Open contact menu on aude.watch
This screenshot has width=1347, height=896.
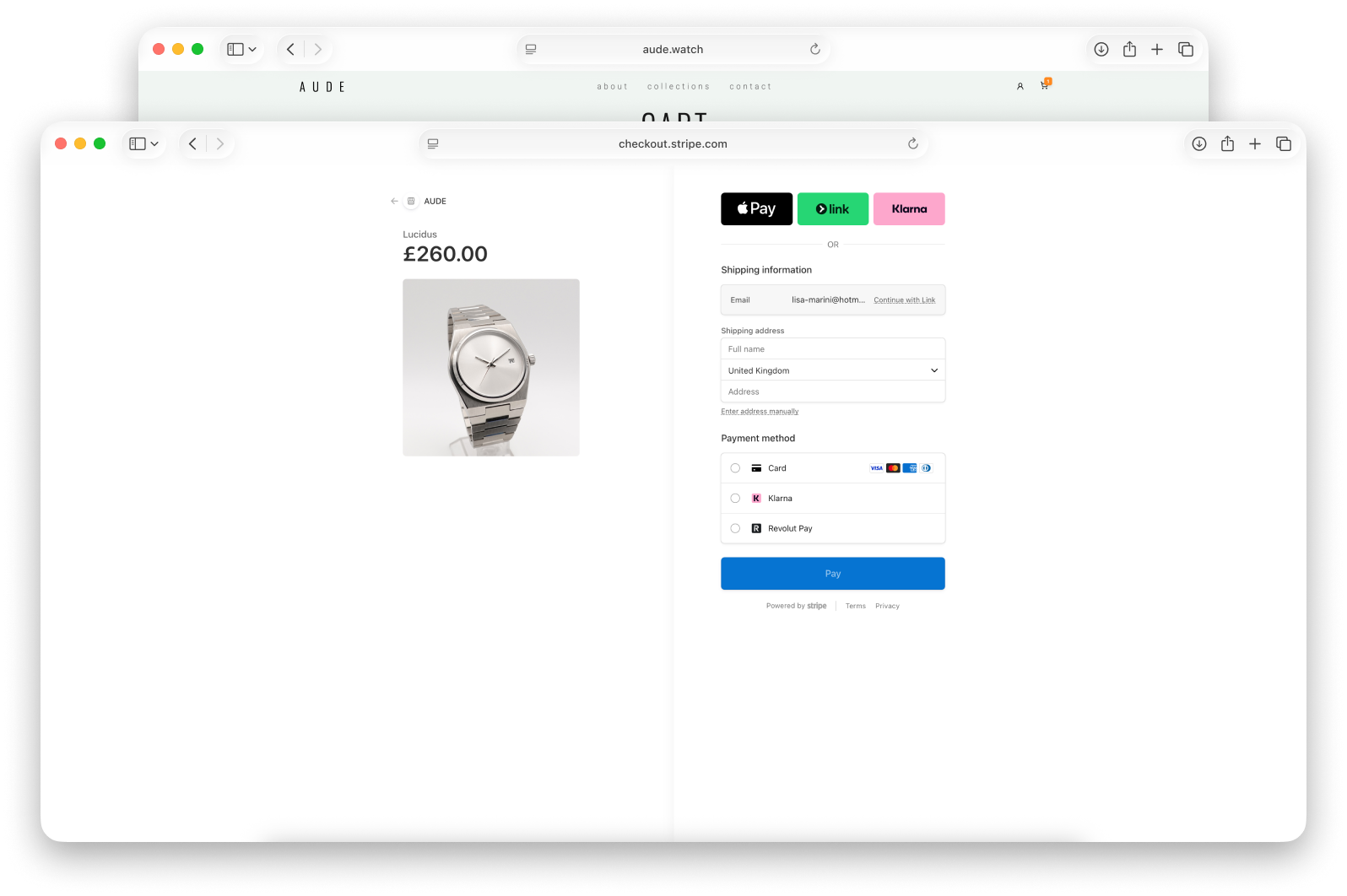[750, 87]
